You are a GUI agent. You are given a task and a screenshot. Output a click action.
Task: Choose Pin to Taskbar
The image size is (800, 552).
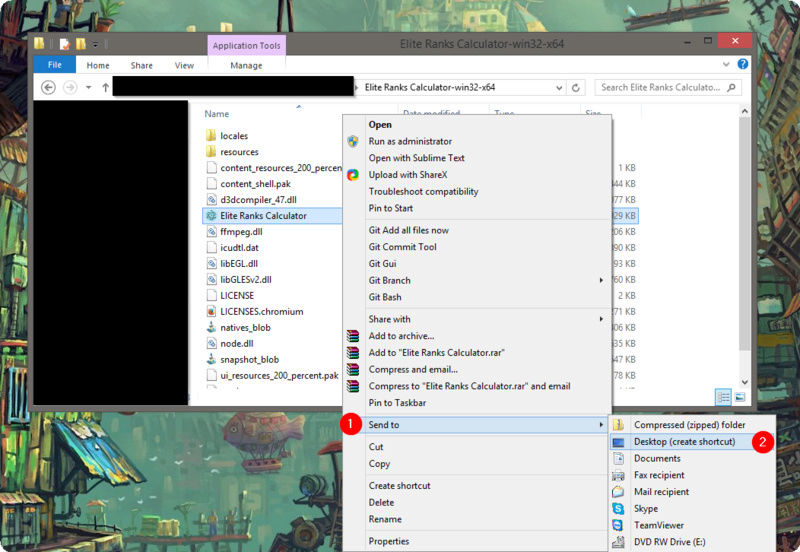477,403
